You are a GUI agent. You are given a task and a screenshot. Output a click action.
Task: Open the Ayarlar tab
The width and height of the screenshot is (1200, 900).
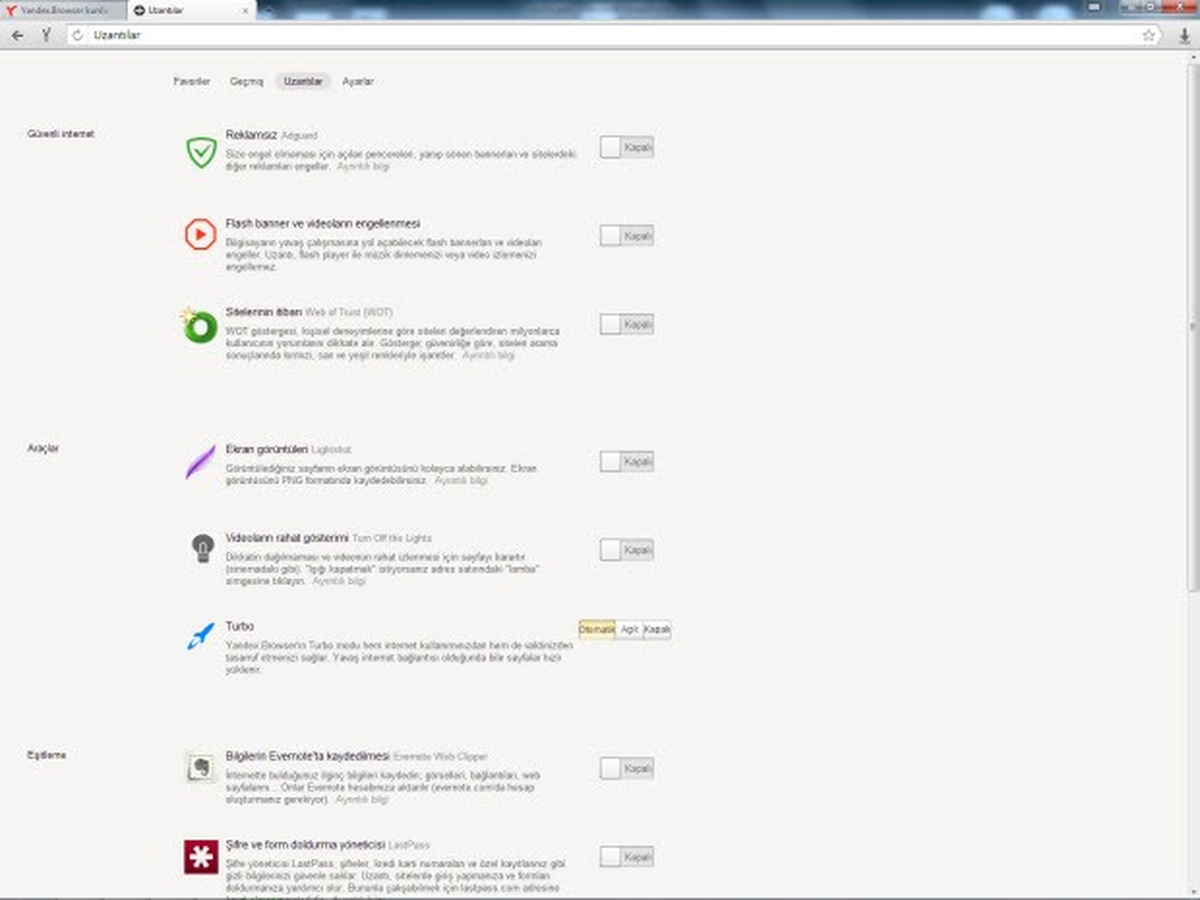tap(358, 81)
